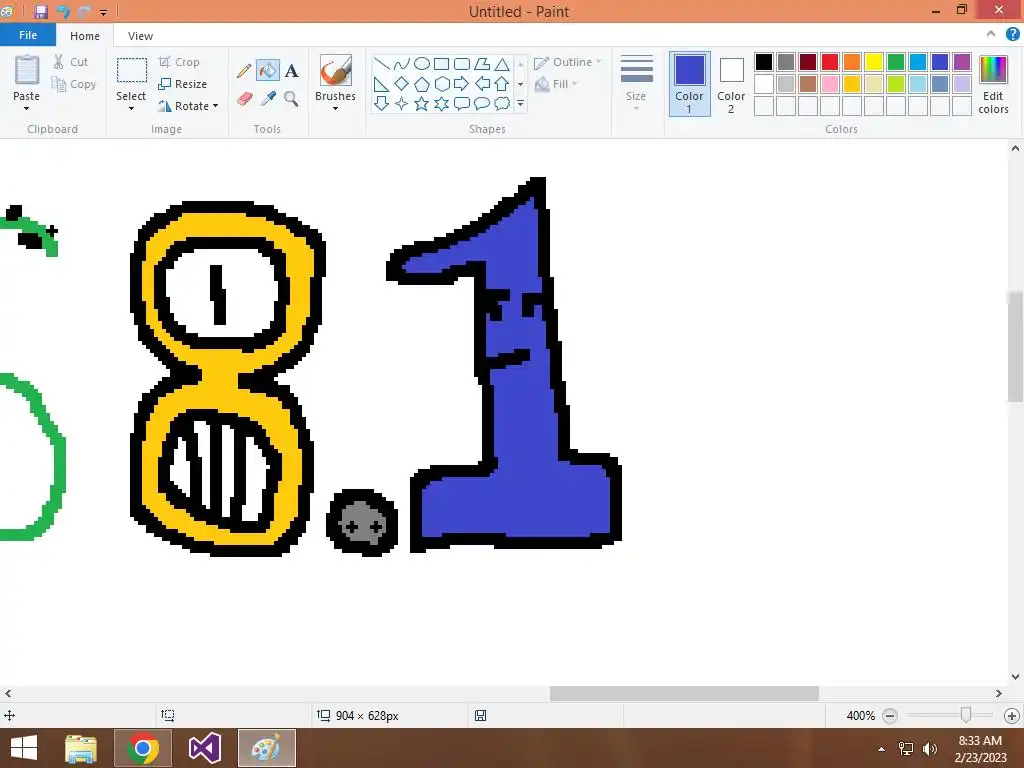The image size is (1024, 768).
Task: Select the Fill with color bucket tool
Action: click(268, 71)
